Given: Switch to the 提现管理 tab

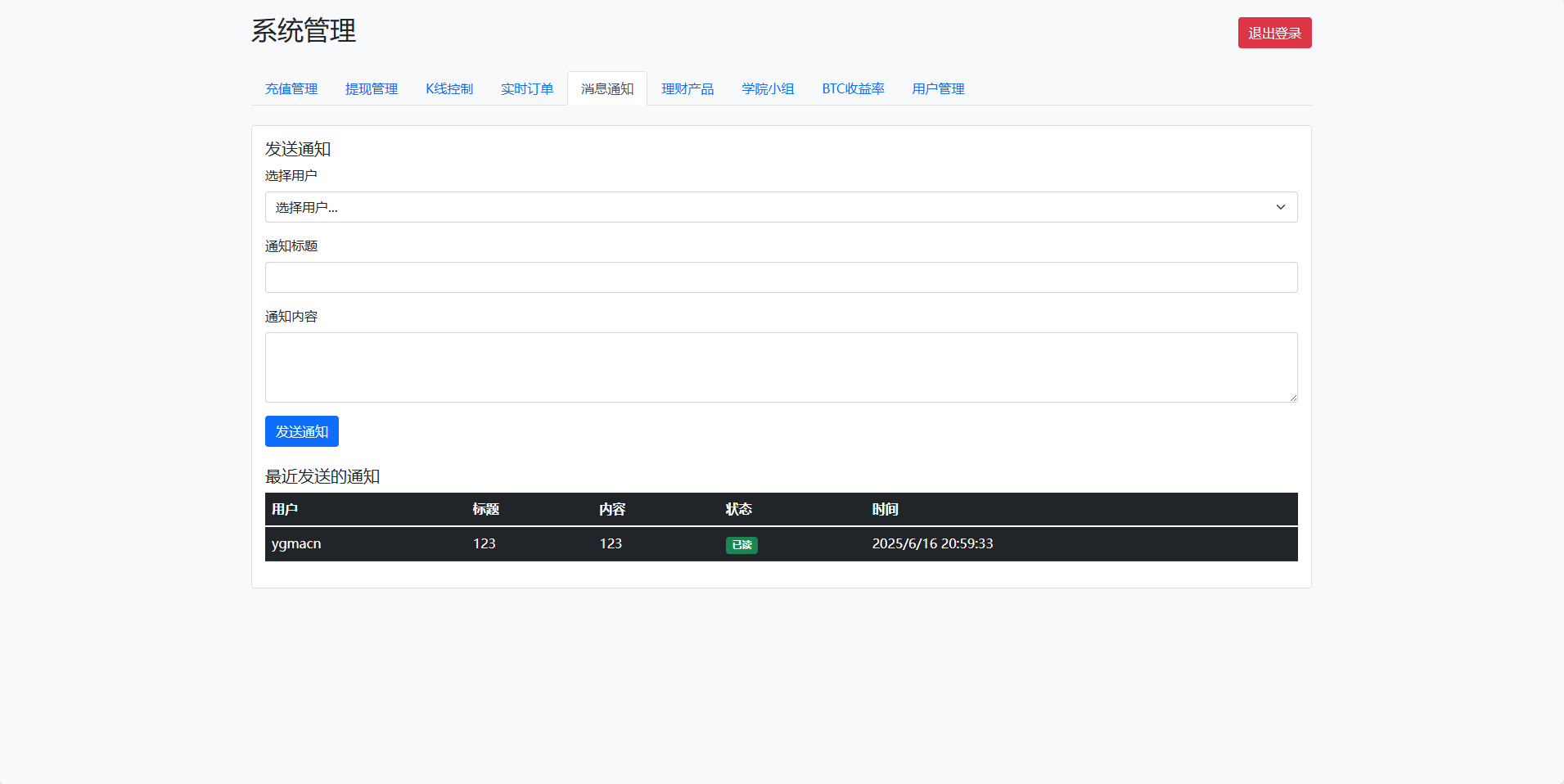Looking at the screenshot, I should (x=371, y=88).
